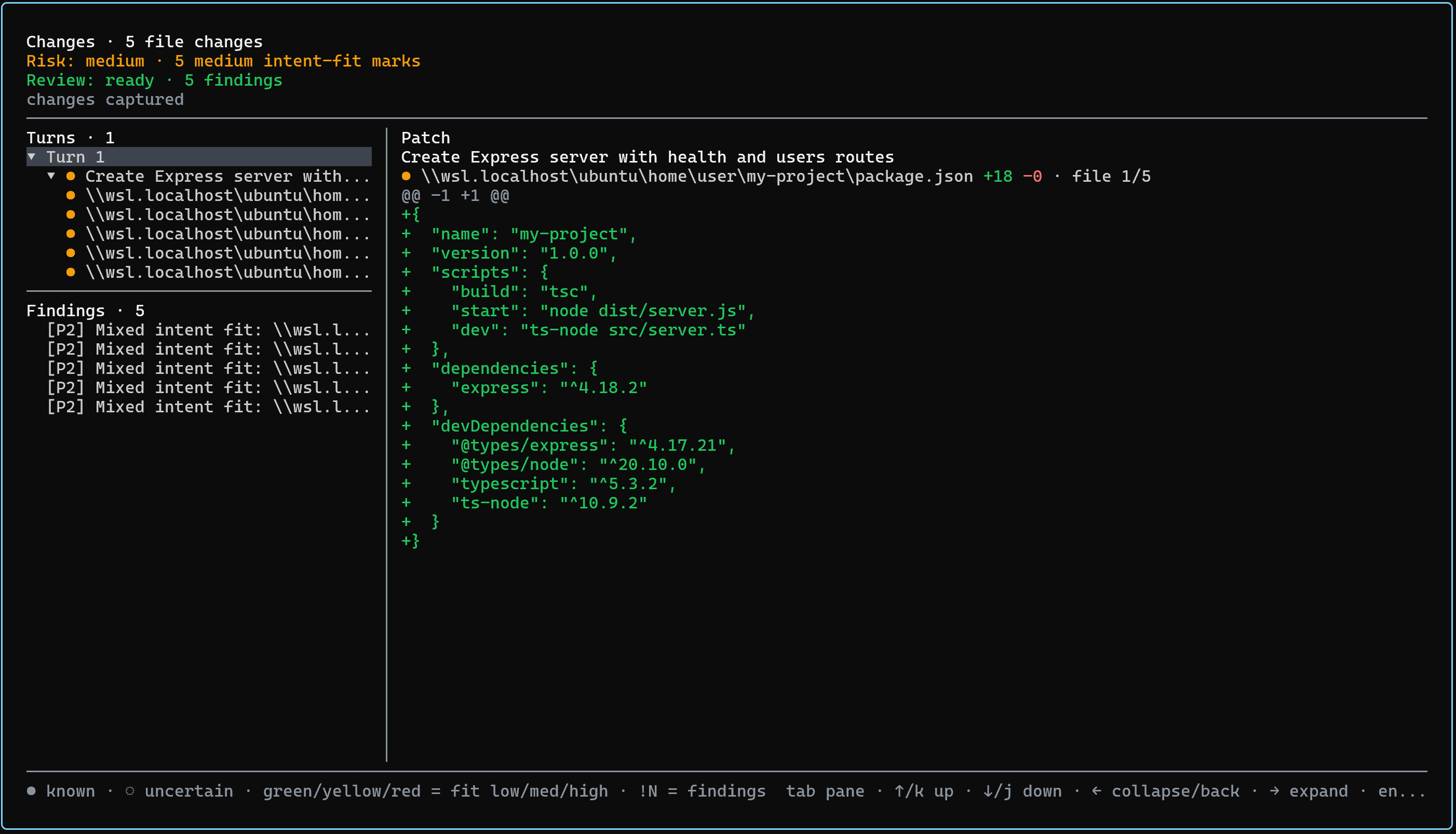Click the 'Review: ready · 5 findings' line
Image resolution: width=1456 pixels, height=834 pixels.
click(155, 80)
